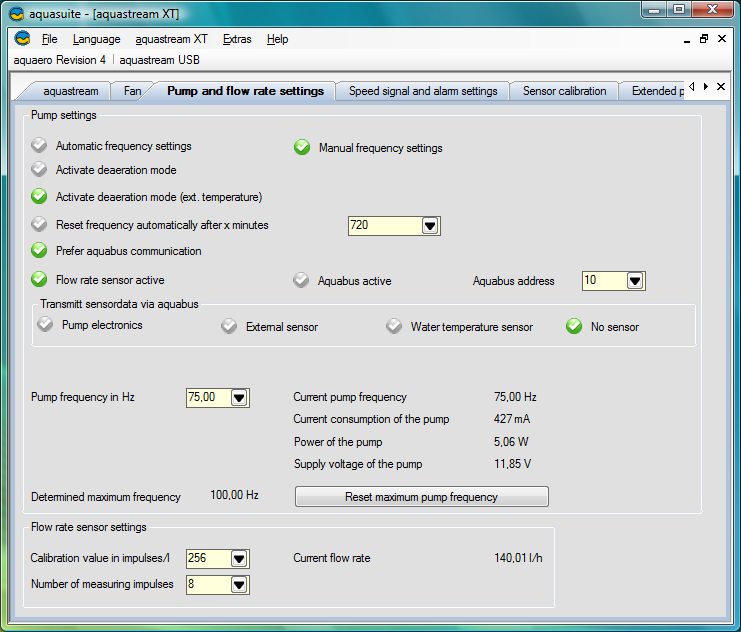
Task: Click the '140,01 l/h' flow rate value
Action: coord(518,558)
